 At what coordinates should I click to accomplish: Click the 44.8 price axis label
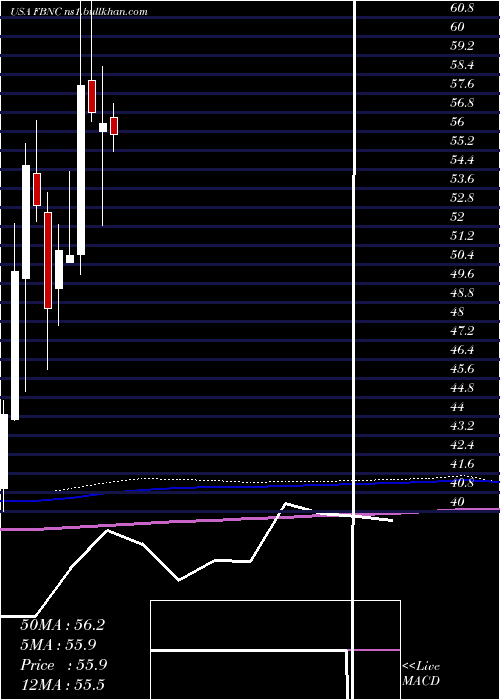click(462, 388)
